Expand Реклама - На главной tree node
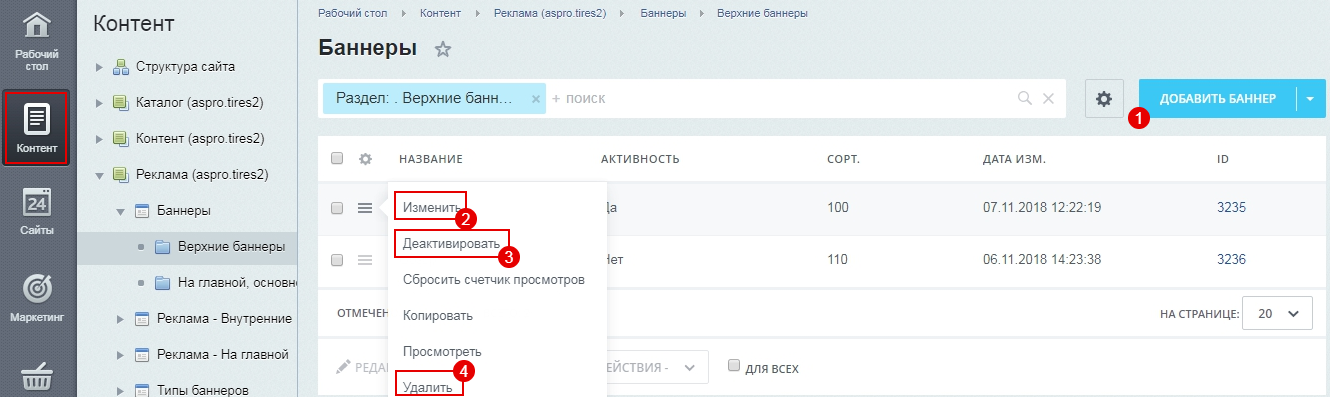 [120, 355]
